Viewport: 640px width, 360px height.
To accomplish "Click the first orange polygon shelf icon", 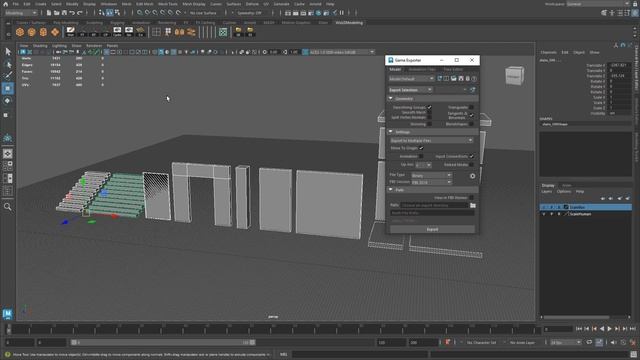I will point(20,32).
